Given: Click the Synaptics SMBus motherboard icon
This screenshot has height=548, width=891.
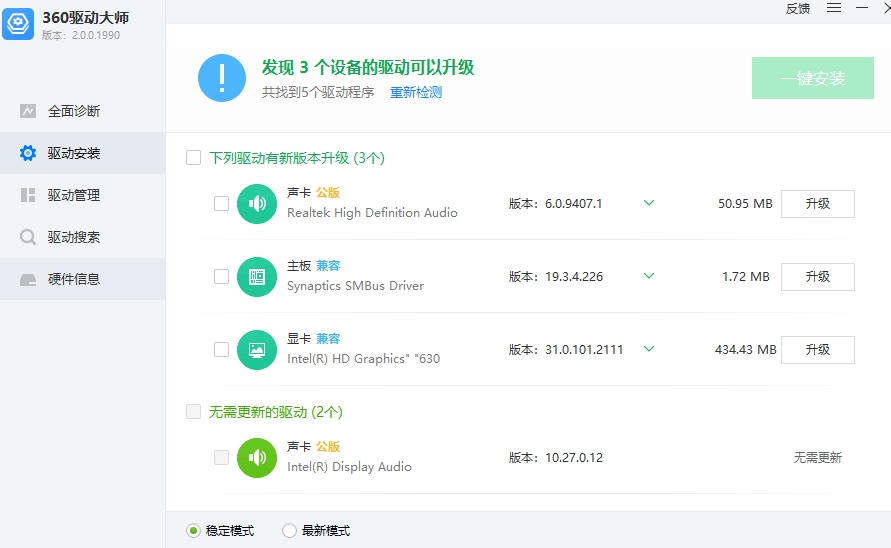Looking at the screenshot, I should (257, 277).
